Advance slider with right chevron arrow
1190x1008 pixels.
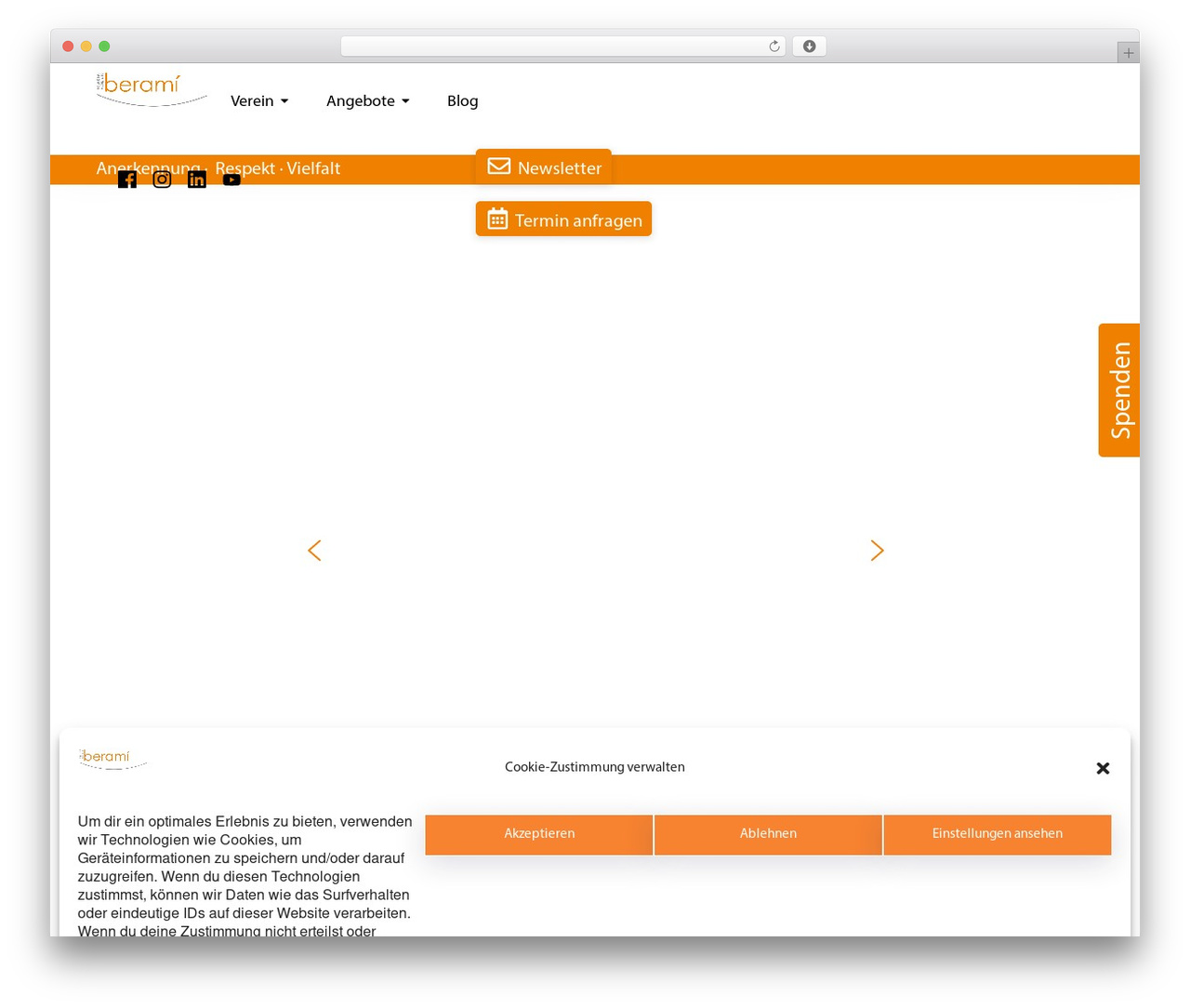pyautogui.click(x=877, y=550)
